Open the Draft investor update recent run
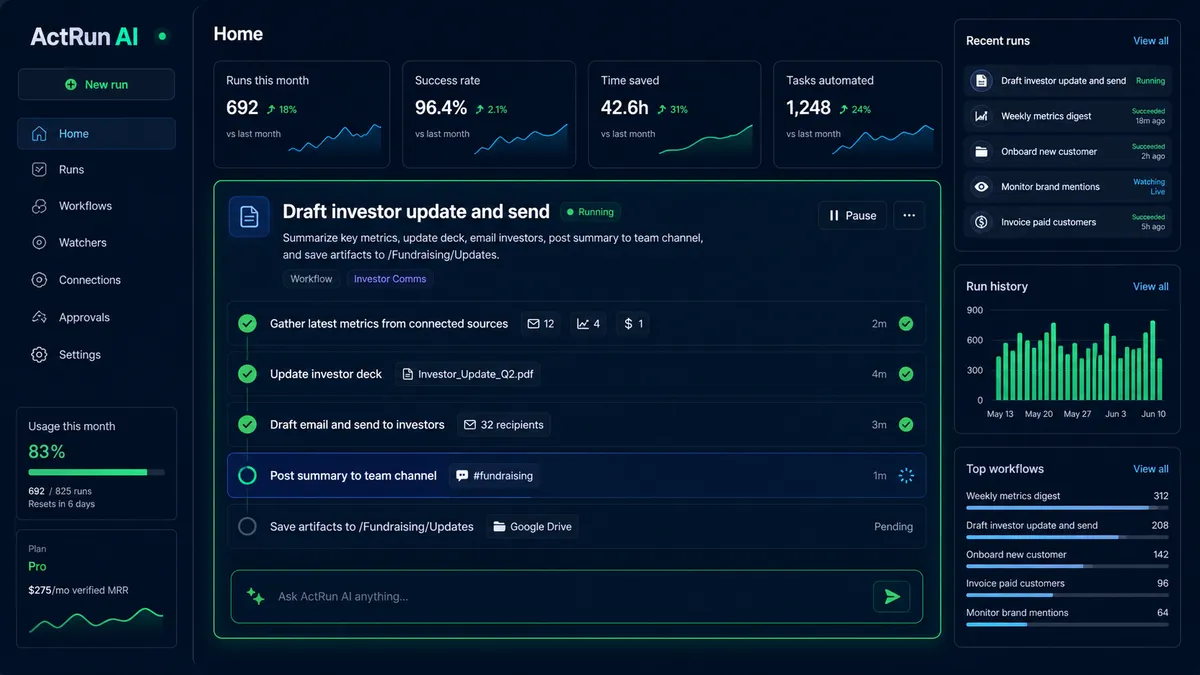This screenshot has width=1200, height=675. click(1068, 81)
